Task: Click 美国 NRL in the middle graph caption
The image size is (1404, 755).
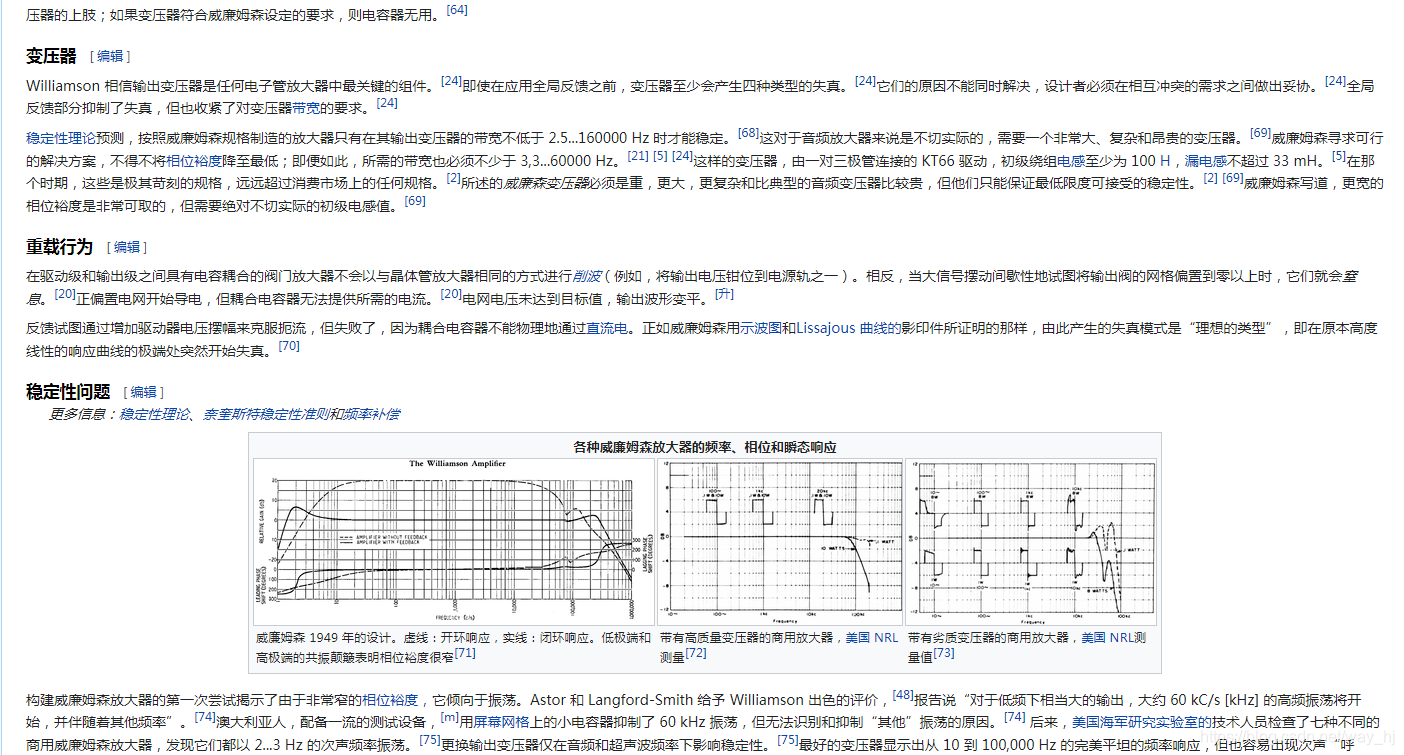Action: click(872, 637)
